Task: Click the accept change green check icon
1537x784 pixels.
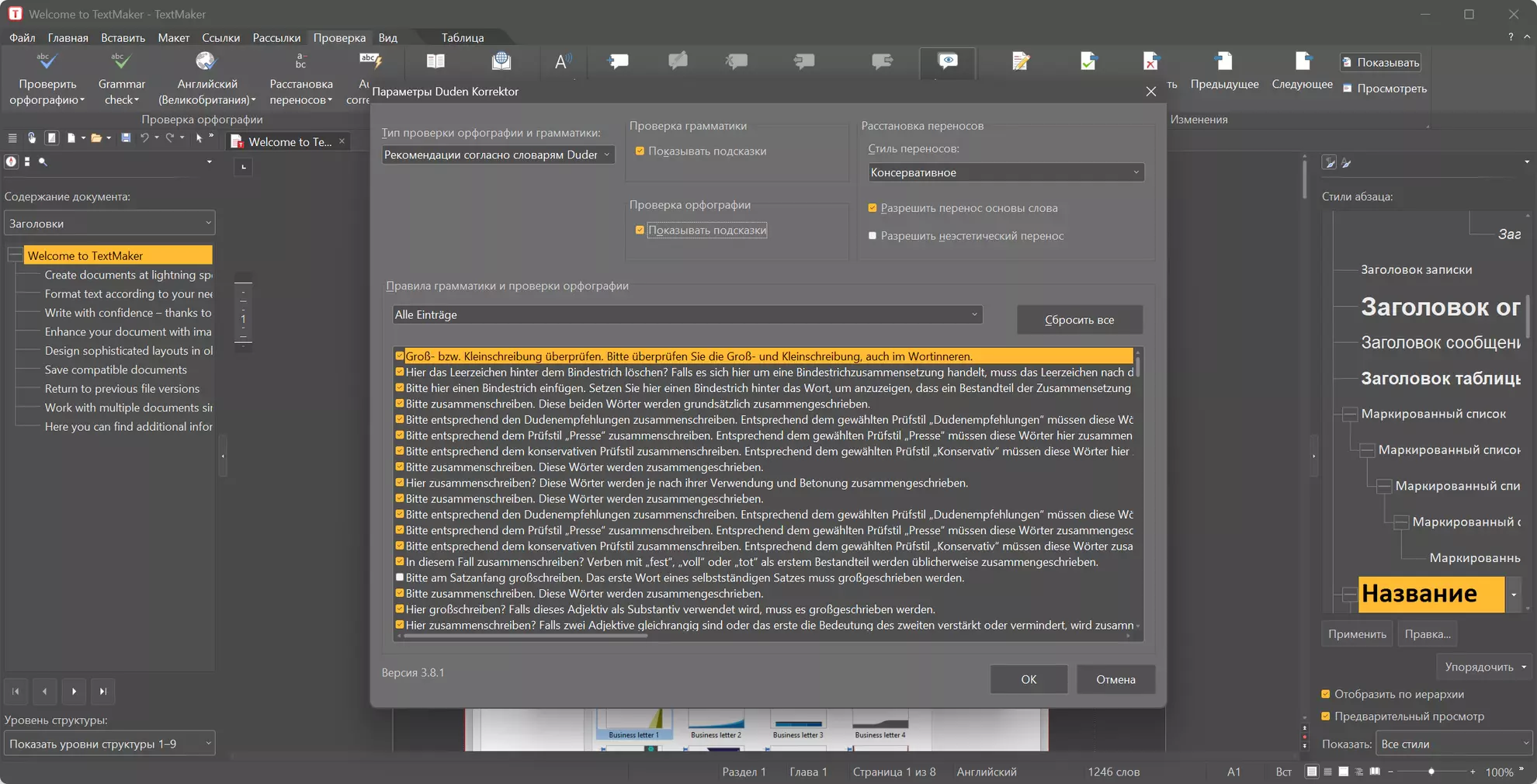Action: pos(1088,61)
